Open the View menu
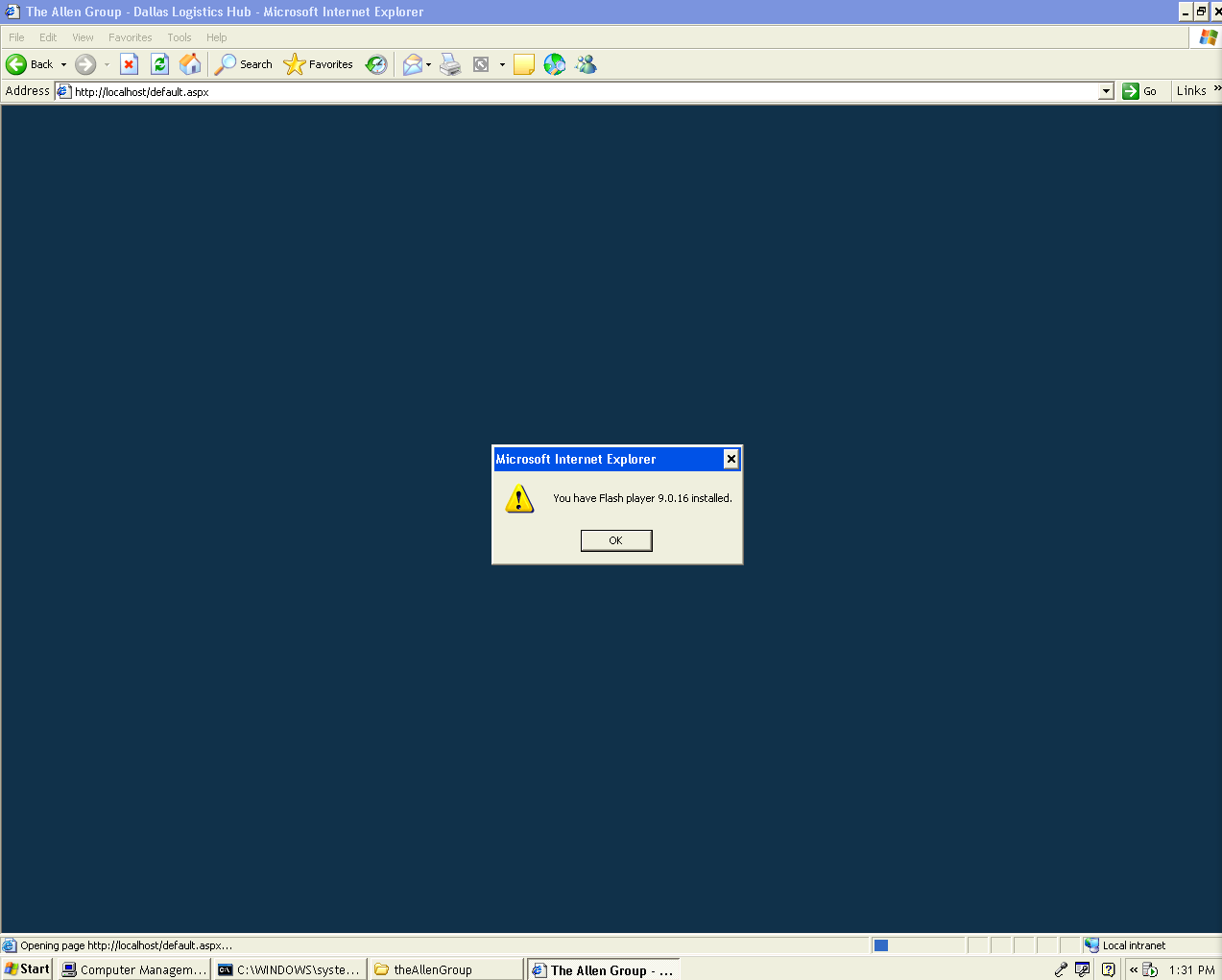The image size is (1222, 980). click(x=84, y=37)
